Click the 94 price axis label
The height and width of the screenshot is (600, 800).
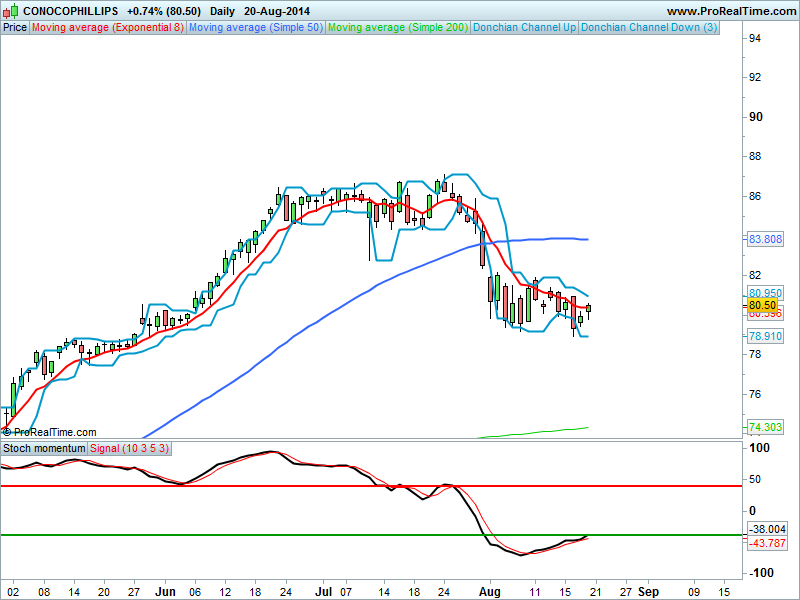[x=755, y=38]
